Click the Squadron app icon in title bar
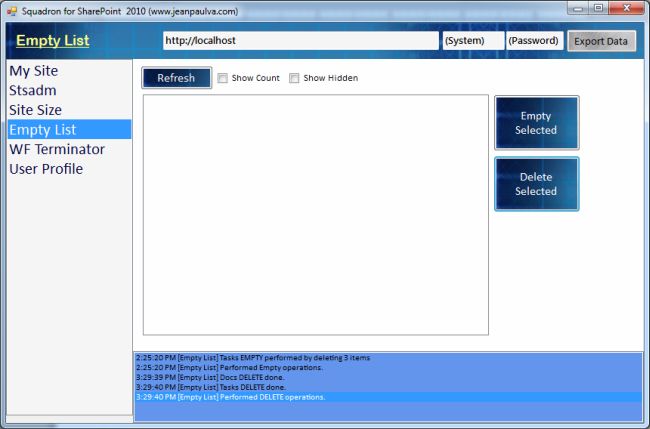The height and width of the screenshot is (429, 650). 12,11
